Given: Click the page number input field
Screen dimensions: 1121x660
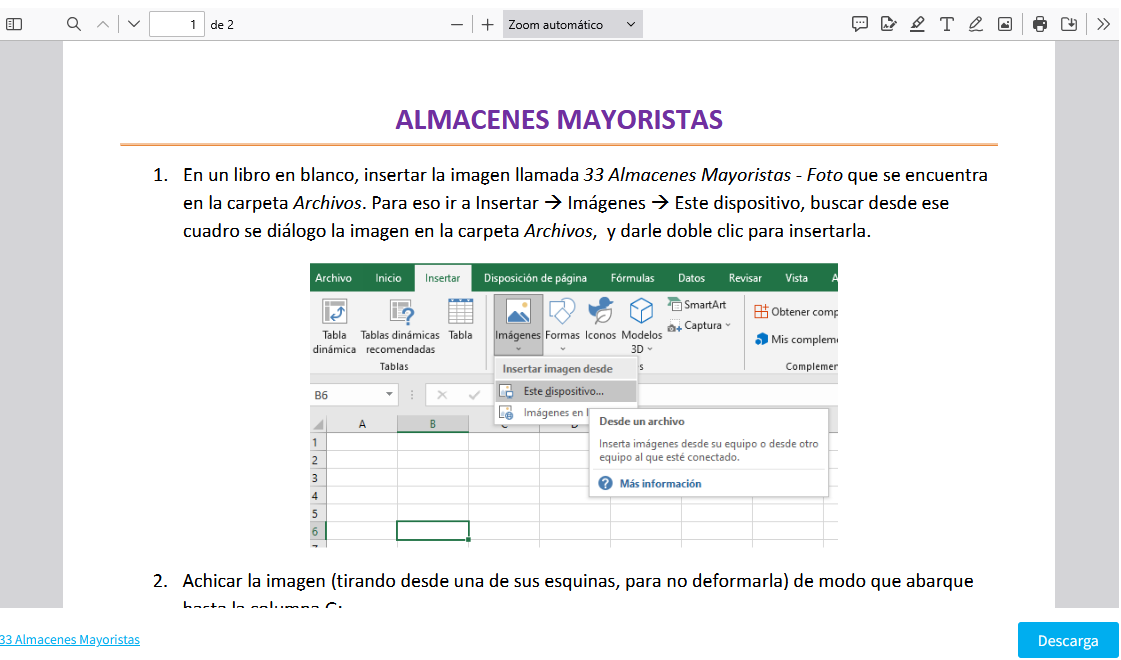Looking at the screenshot, I should tap(177, 24).
